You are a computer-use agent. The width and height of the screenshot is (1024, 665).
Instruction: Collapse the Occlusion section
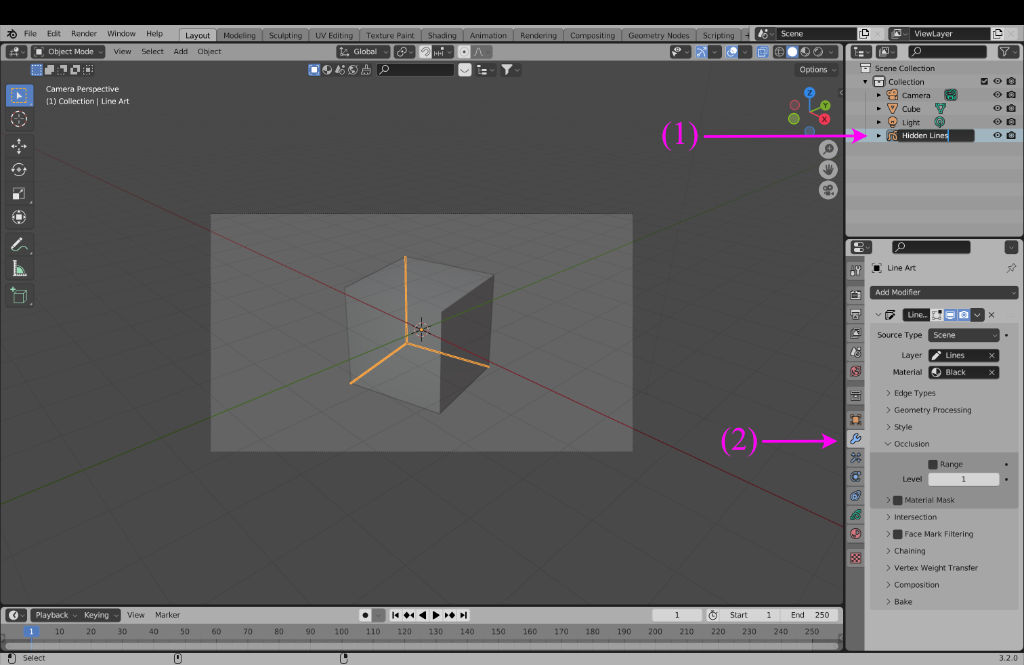tap(911, 444)
